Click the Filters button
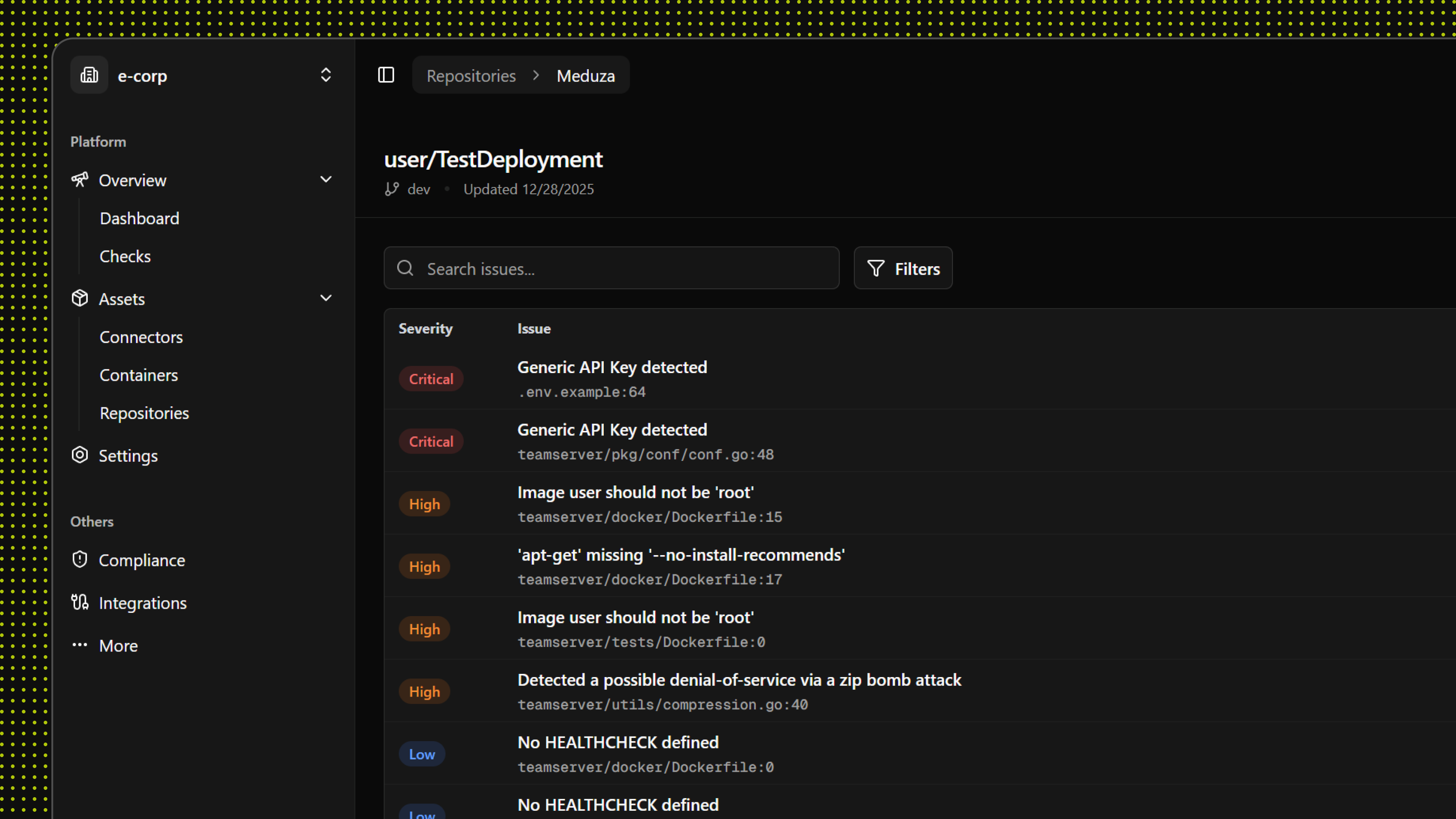 (x=903, y=268)
